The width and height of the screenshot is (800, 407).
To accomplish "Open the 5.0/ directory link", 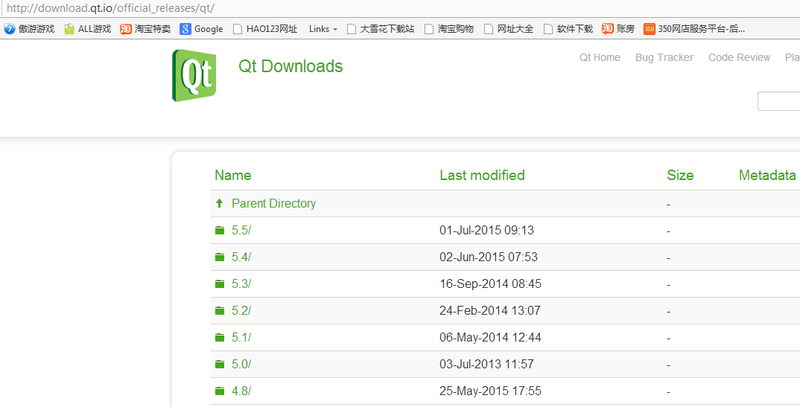I will point(241,364).
